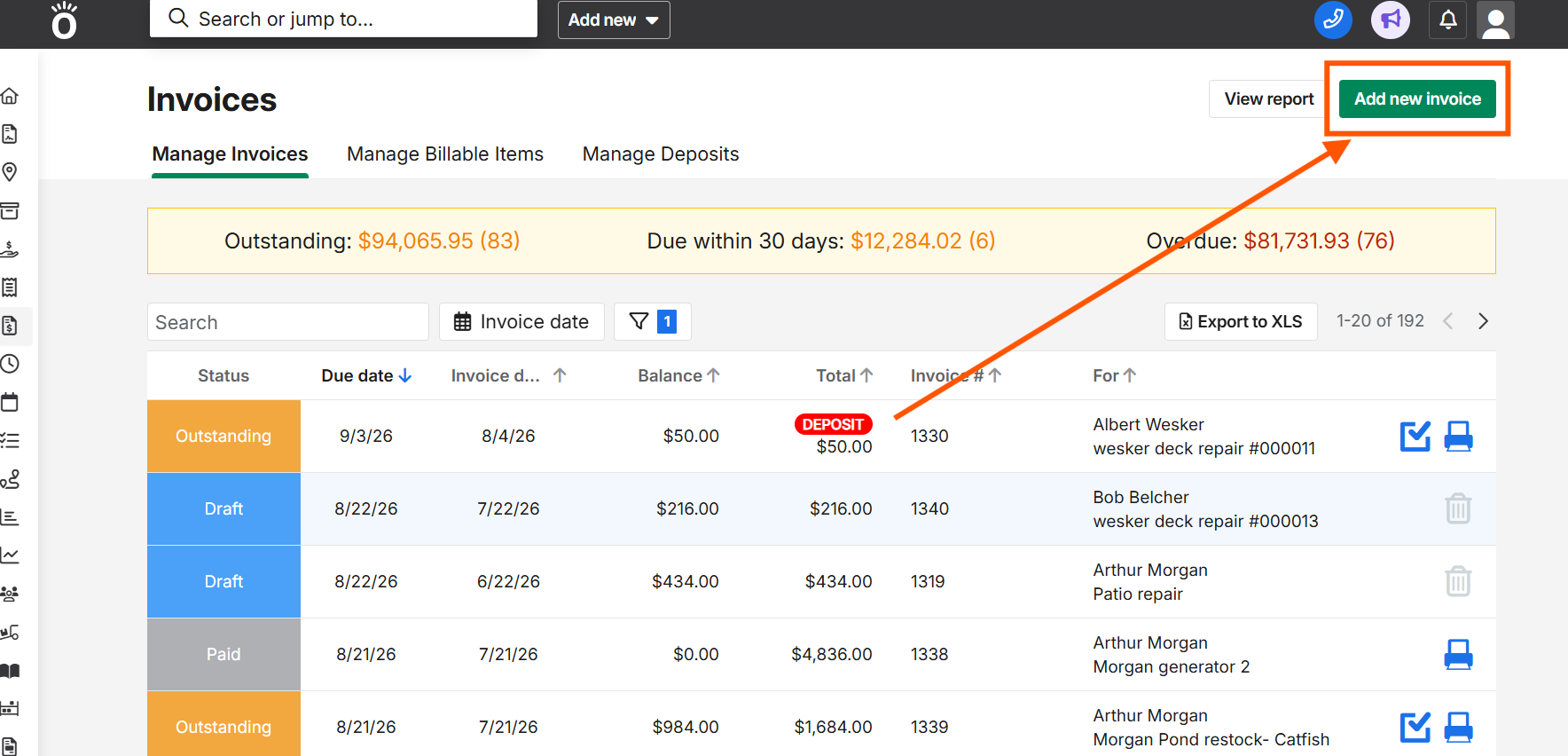Click Add new invoice button
Viewport: 1568px width, 756px height.
1417,98
